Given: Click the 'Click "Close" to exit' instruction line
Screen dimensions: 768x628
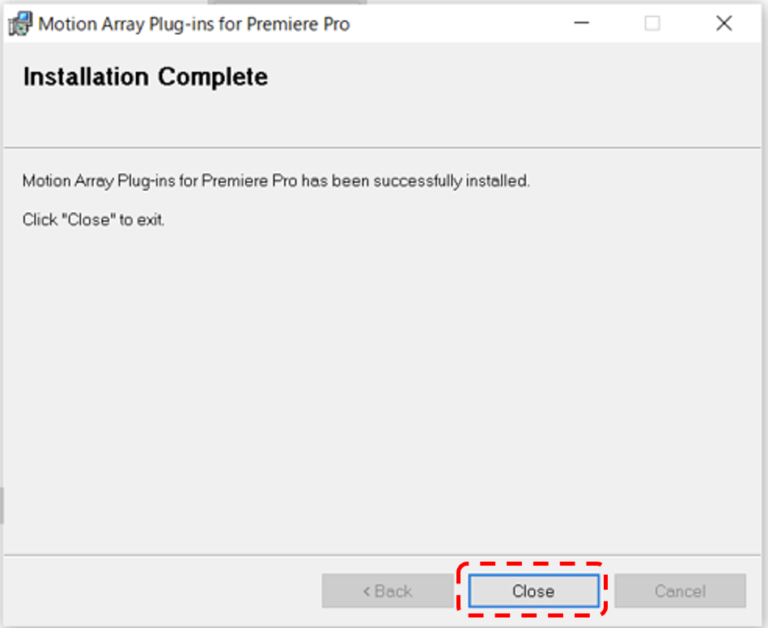Looking at the screenshot, I should (x=93, y=219).
